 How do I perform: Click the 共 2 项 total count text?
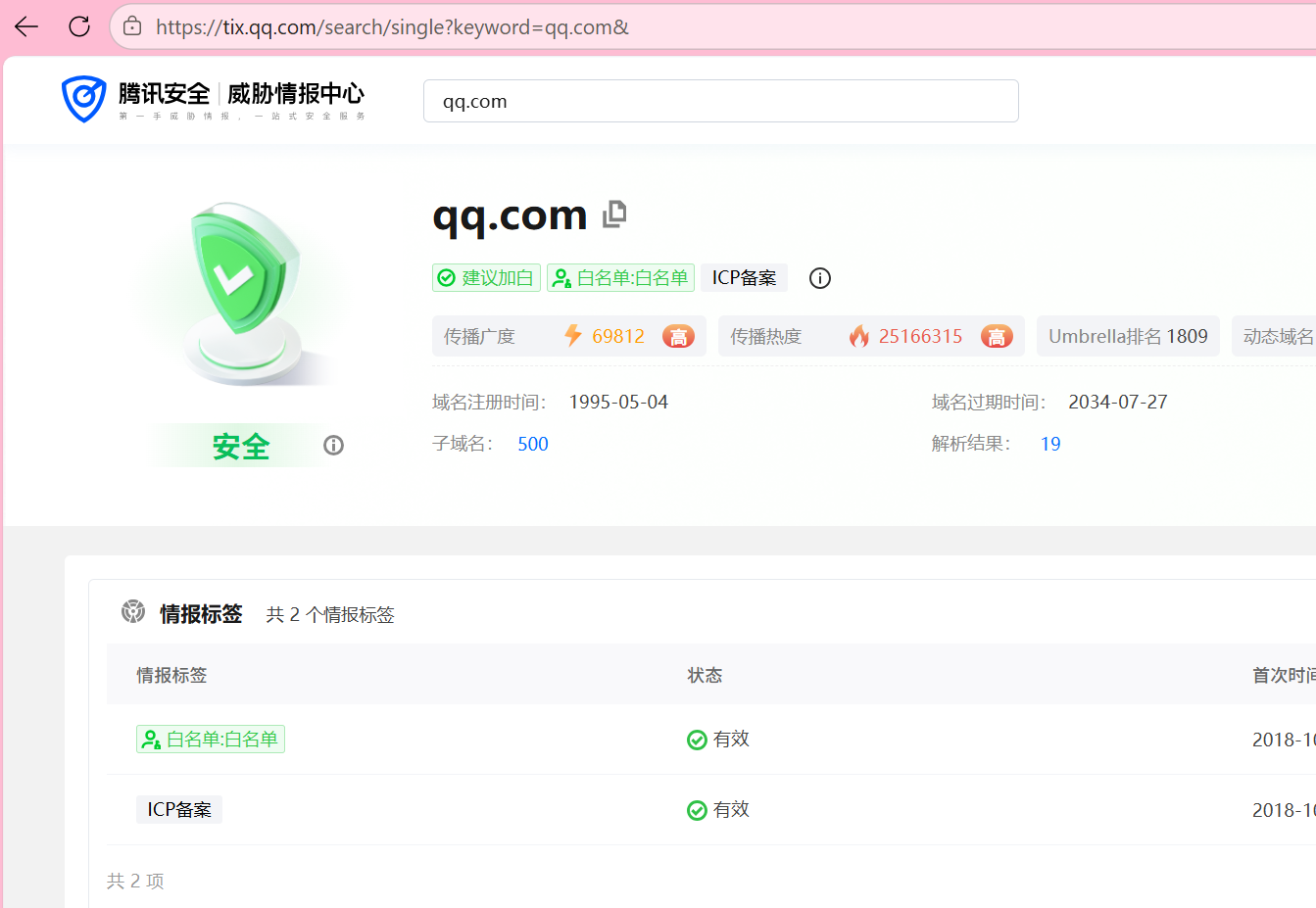pos(135,881)
